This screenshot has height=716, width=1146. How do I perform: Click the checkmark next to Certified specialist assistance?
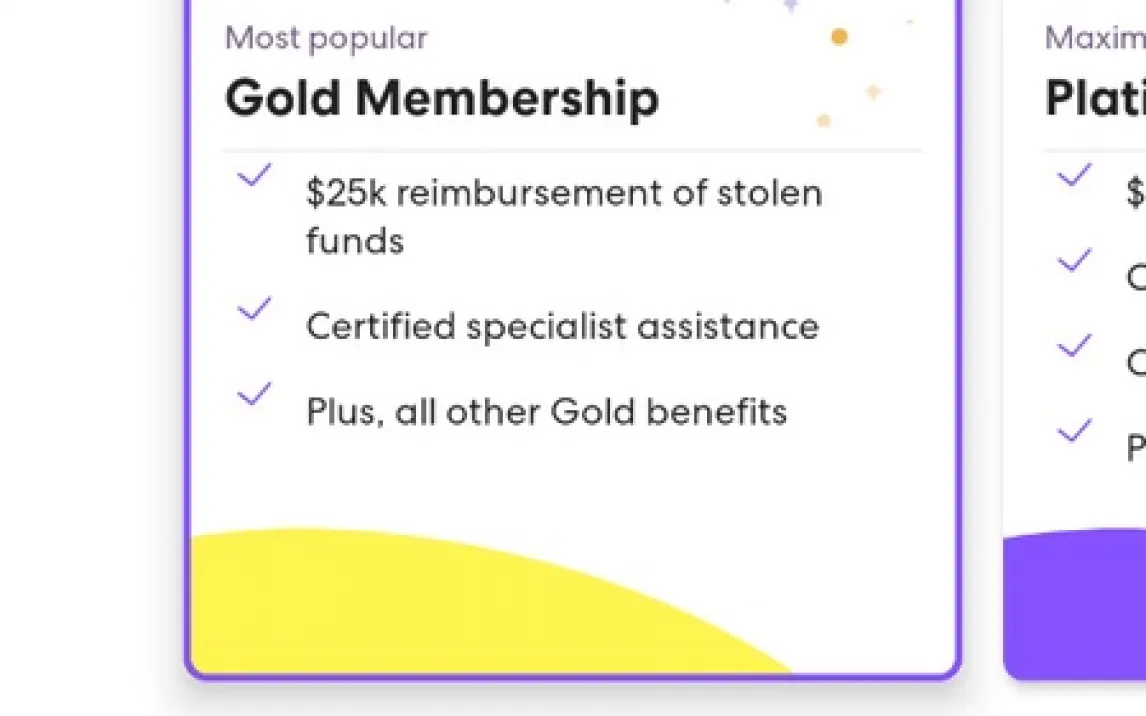tap(254, 310)
